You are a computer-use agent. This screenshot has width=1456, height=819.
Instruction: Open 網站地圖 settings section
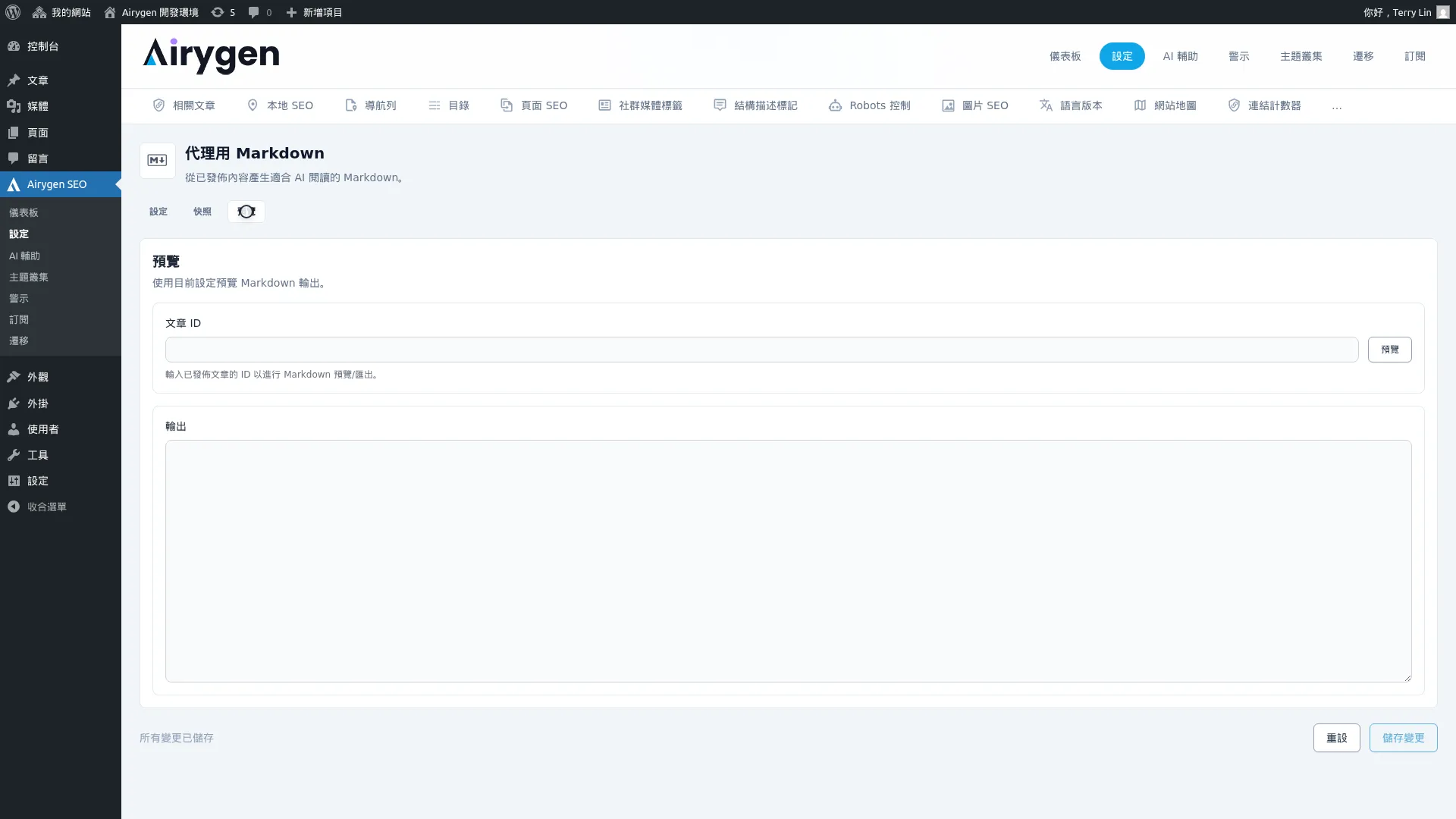coord(1165,105)
